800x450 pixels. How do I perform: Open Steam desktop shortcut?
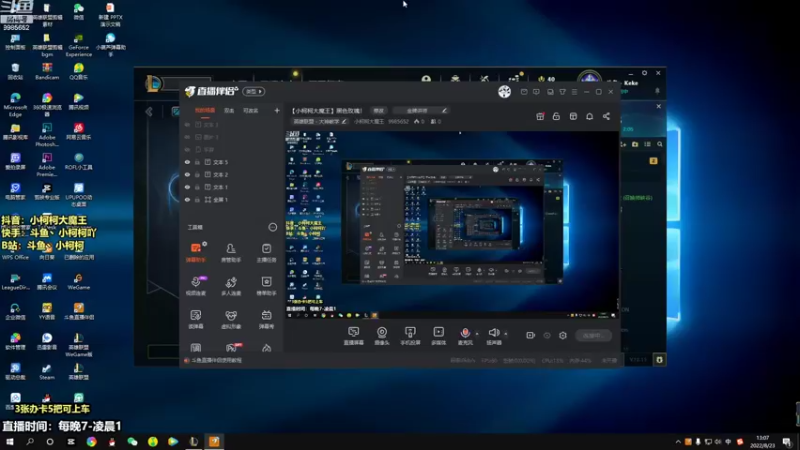(x=46, y=372)
